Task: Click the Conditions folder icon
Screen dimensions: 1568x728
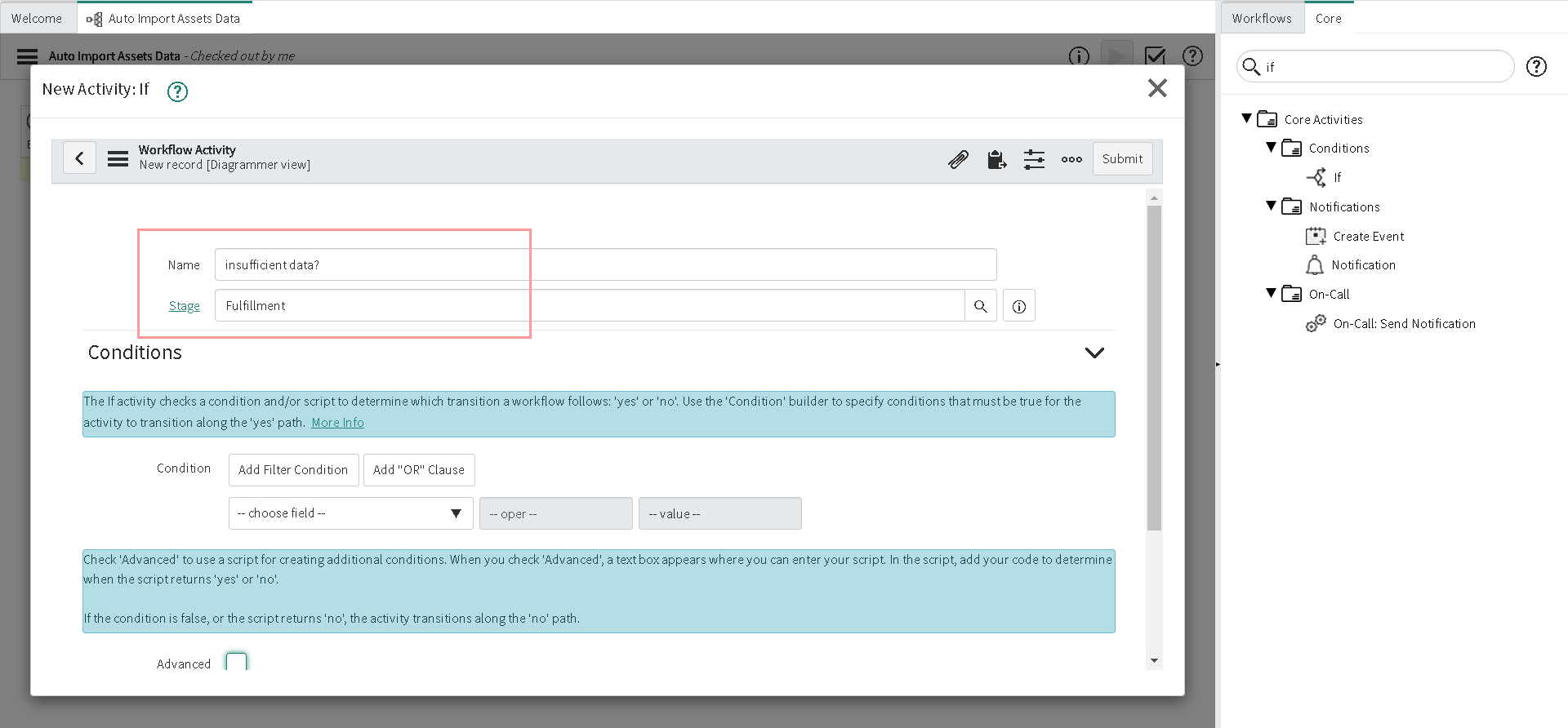Action: tap(1291, 148)
